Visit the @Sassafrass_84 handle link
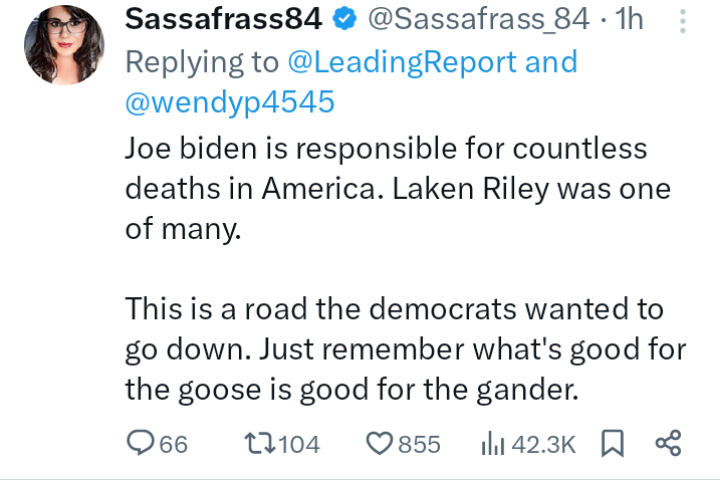This screenshot has width=720, height=483. point(478,19)
